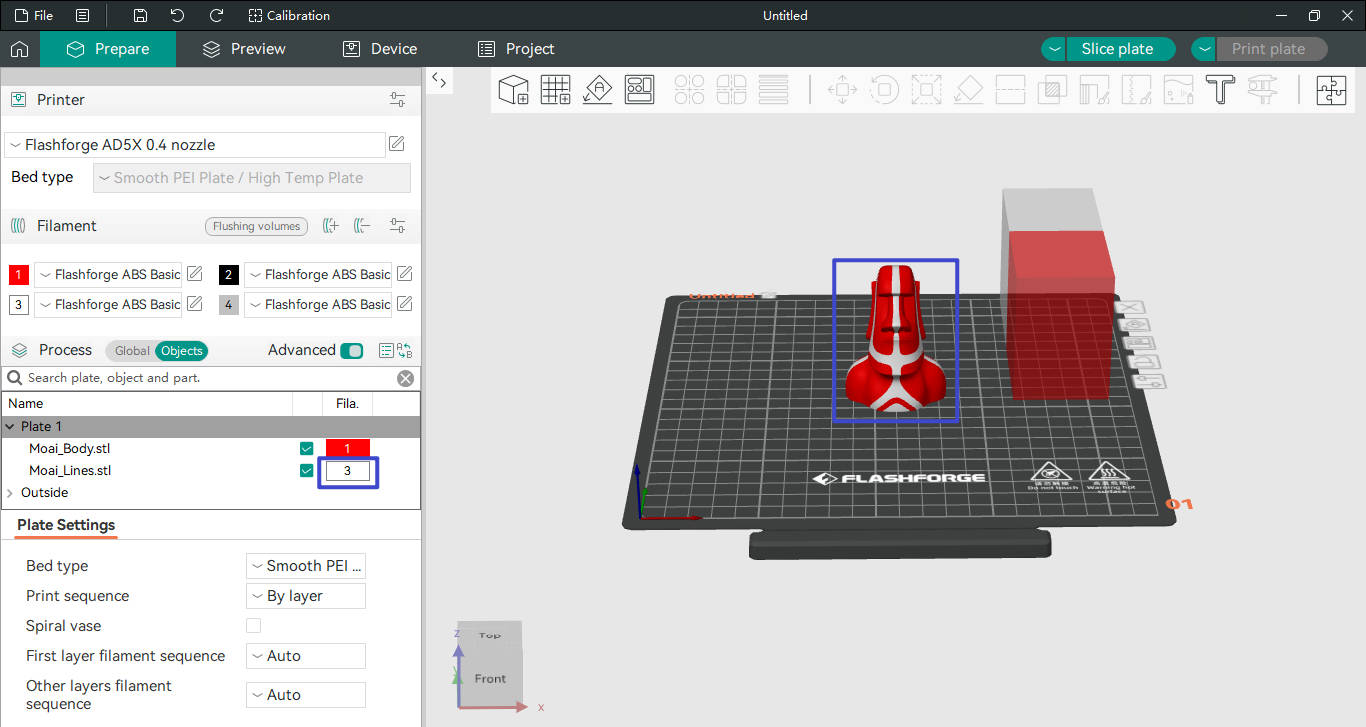
Task: Select the Plate Settings tab
Action: click(x=66, y=525)
